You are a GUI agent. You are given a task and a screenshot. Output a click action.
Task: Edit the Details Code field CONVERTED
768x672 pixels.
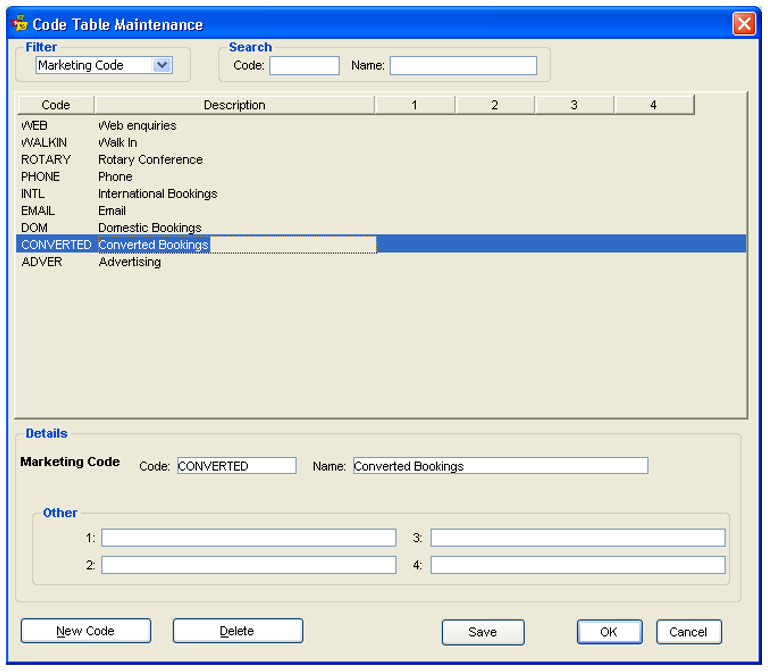(237, 466)
